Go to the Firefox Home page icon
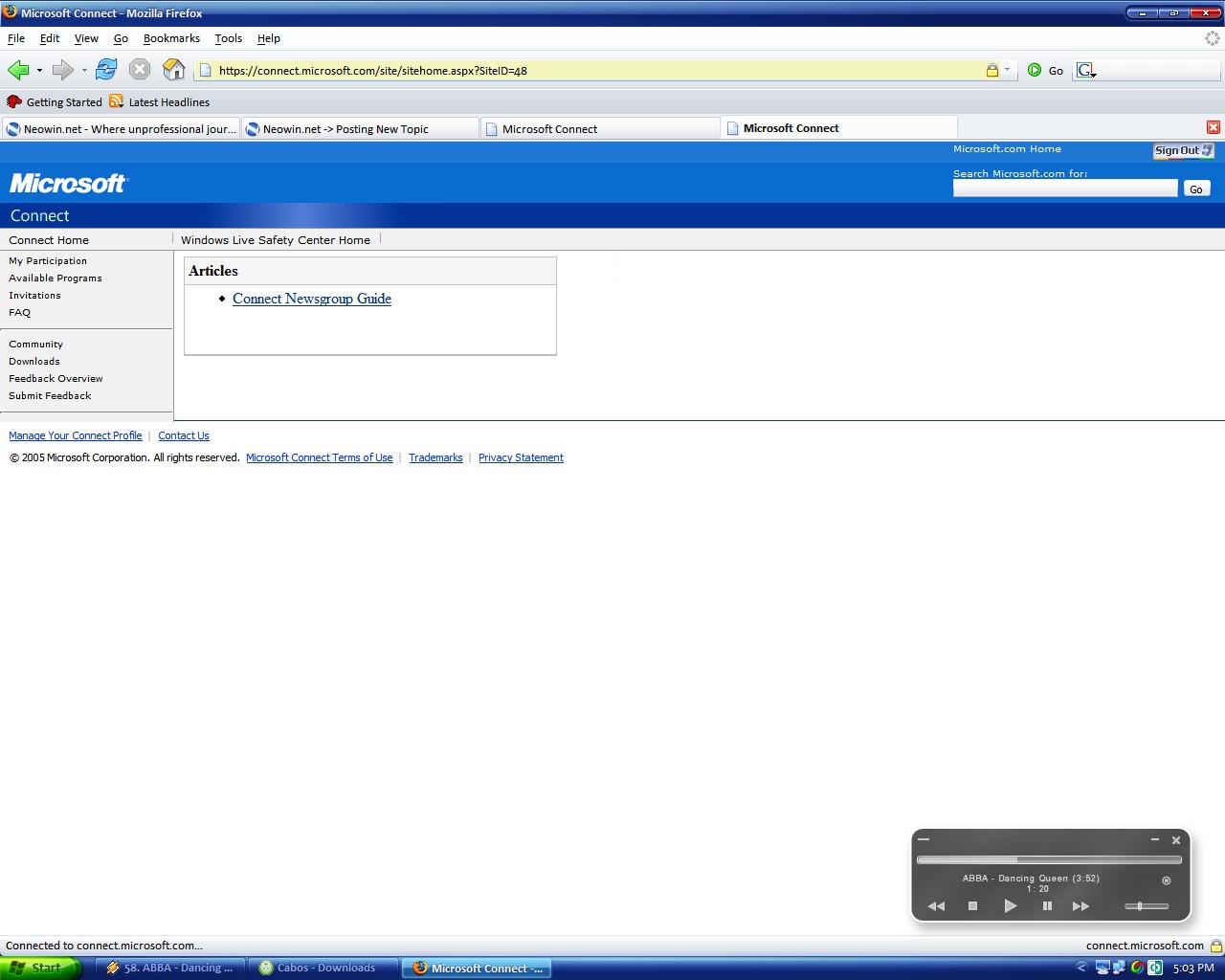This screenshot has height=980, width=1225. tap(173, 70)
